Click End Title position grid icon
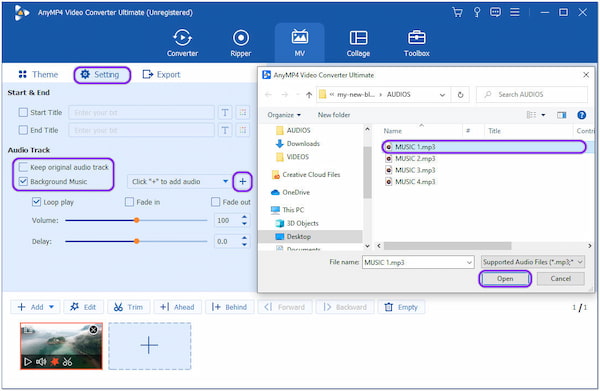600x391 pixels. [x=243, y=130]
